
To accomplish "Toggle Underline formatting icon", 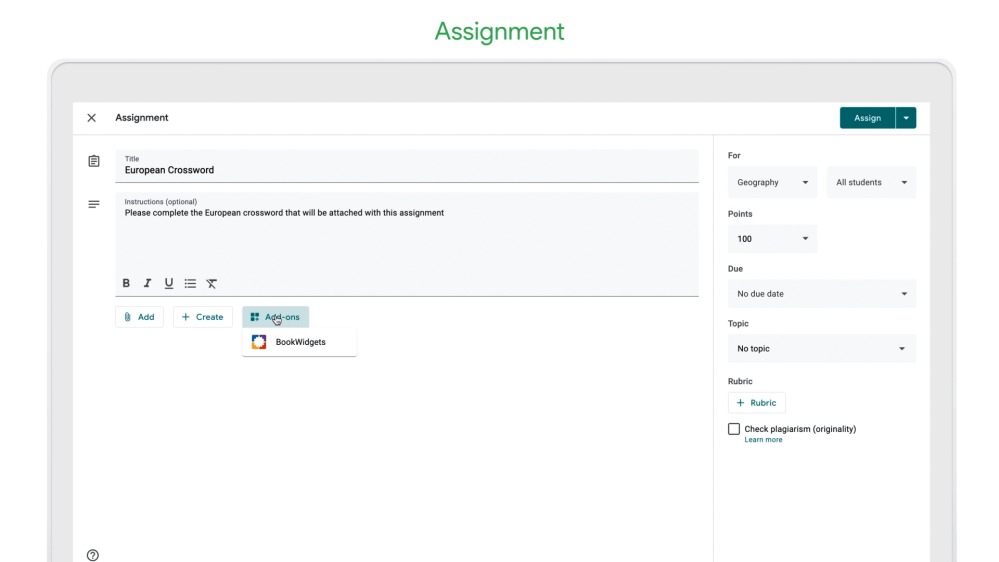I will tap(168, 283).
